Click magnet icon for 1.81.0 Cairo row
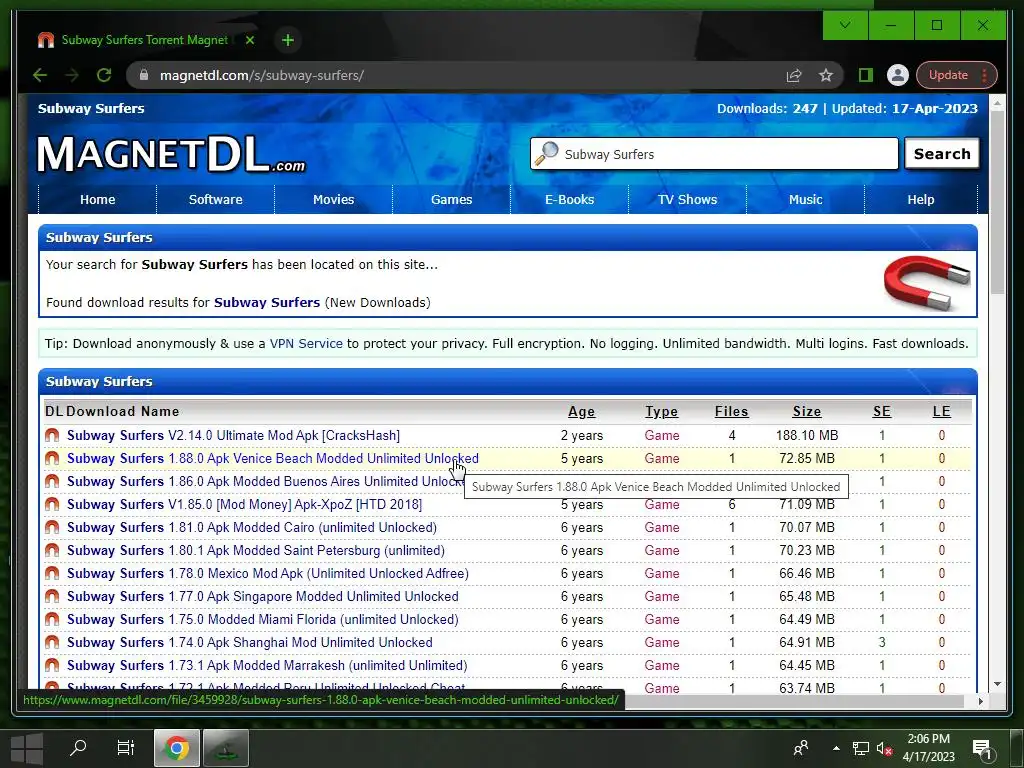This screenshot has height=768, width=1024. (52, 527)
